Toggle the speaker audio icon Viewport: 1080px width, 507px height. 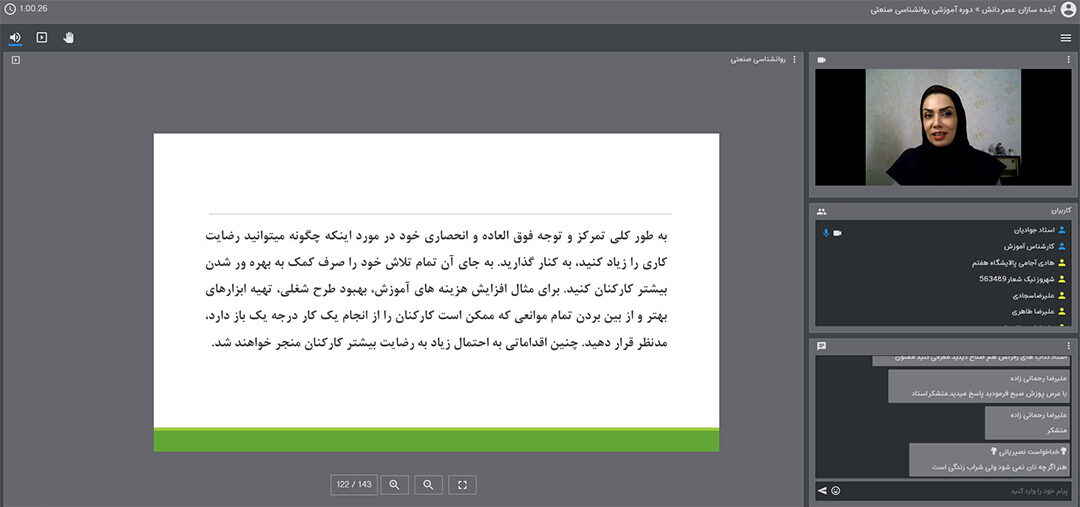pyautogui.click(x=15, y=38)
